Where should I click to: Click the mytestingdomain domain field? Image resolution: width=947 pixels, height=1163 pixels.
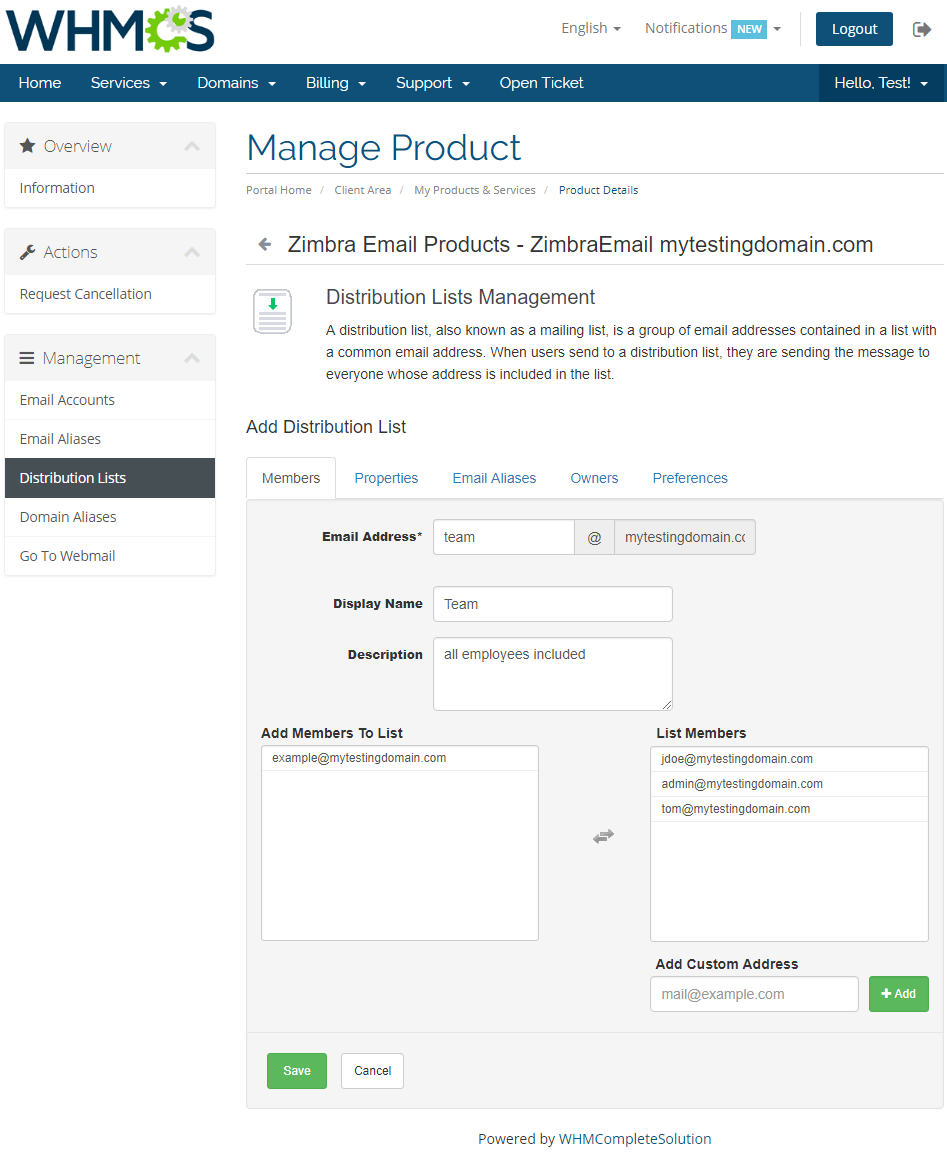(684, 537)
